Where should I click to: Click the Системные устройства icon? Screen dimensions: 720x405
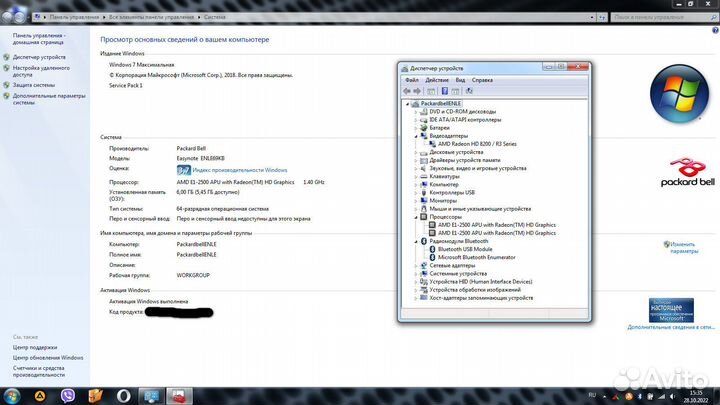point(424,273)
